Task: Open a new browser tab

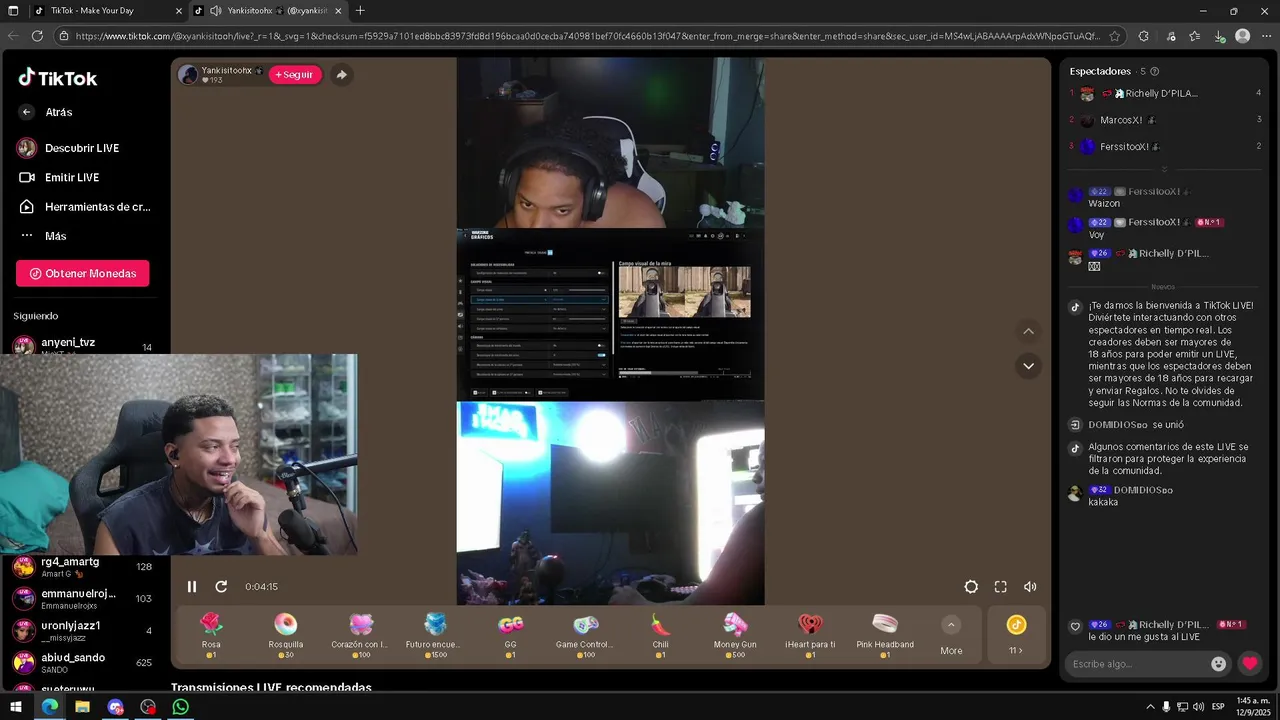Action: click(x=360, y=11)
